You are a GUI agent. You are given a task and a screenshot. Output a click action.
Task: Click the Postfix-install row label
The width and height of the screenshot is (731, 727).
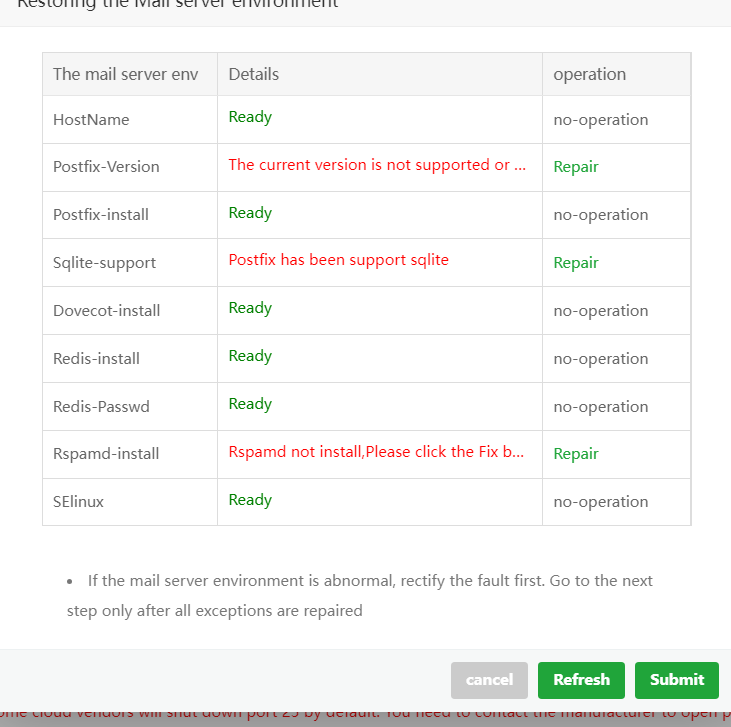100,215
